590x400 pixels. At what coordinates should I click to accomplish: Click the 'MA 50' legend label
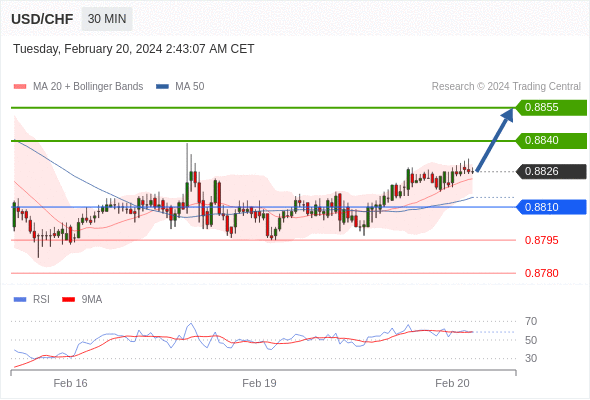pyautogui.click(x=190, y=87)
